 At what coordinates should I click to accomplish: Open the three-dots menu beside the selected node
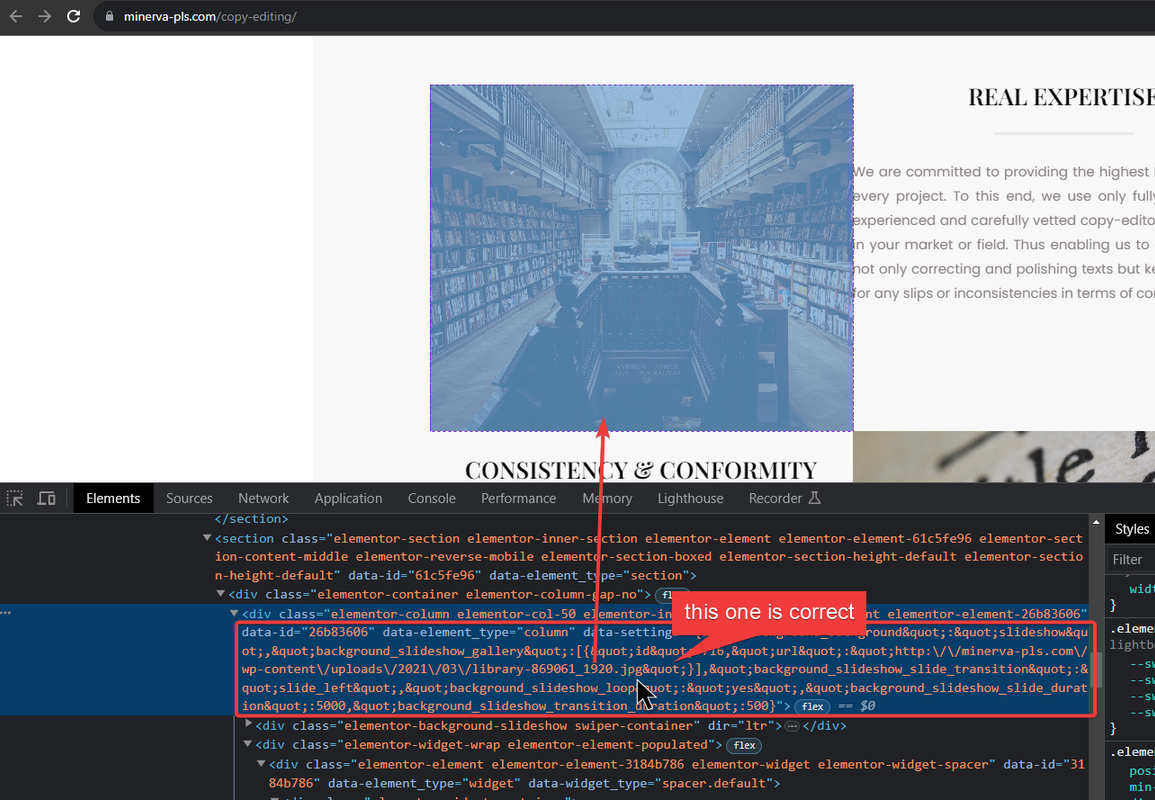[x=6, y=613]
